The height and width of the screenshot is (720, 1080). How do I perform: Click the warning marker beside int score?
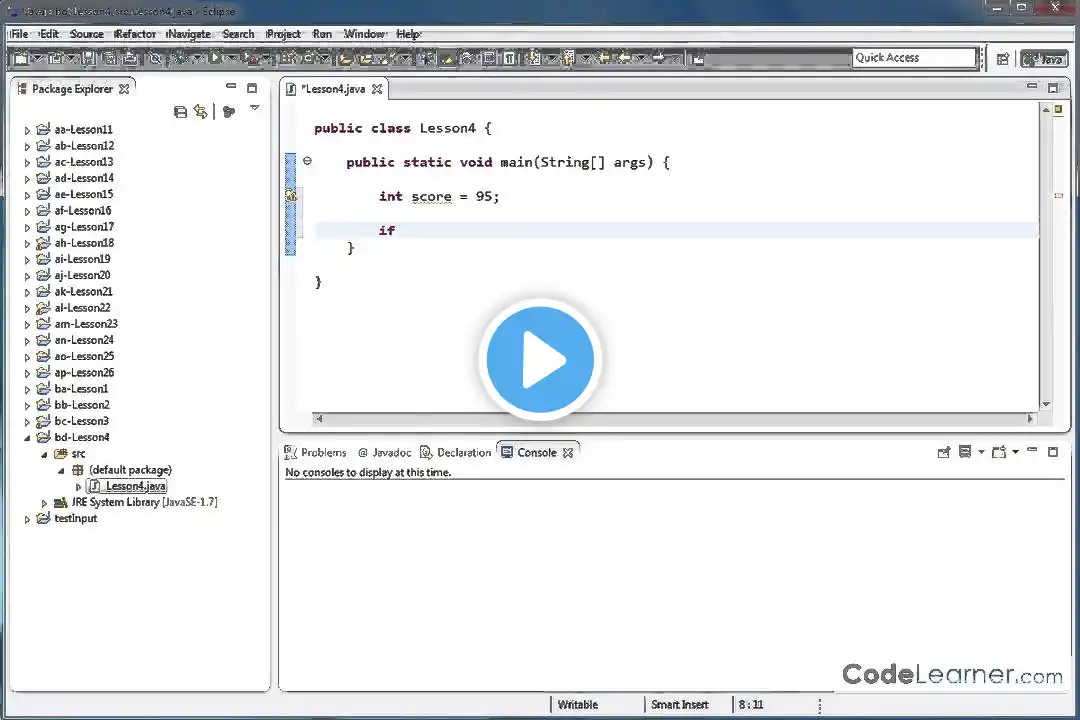click(x=291, y=196)
